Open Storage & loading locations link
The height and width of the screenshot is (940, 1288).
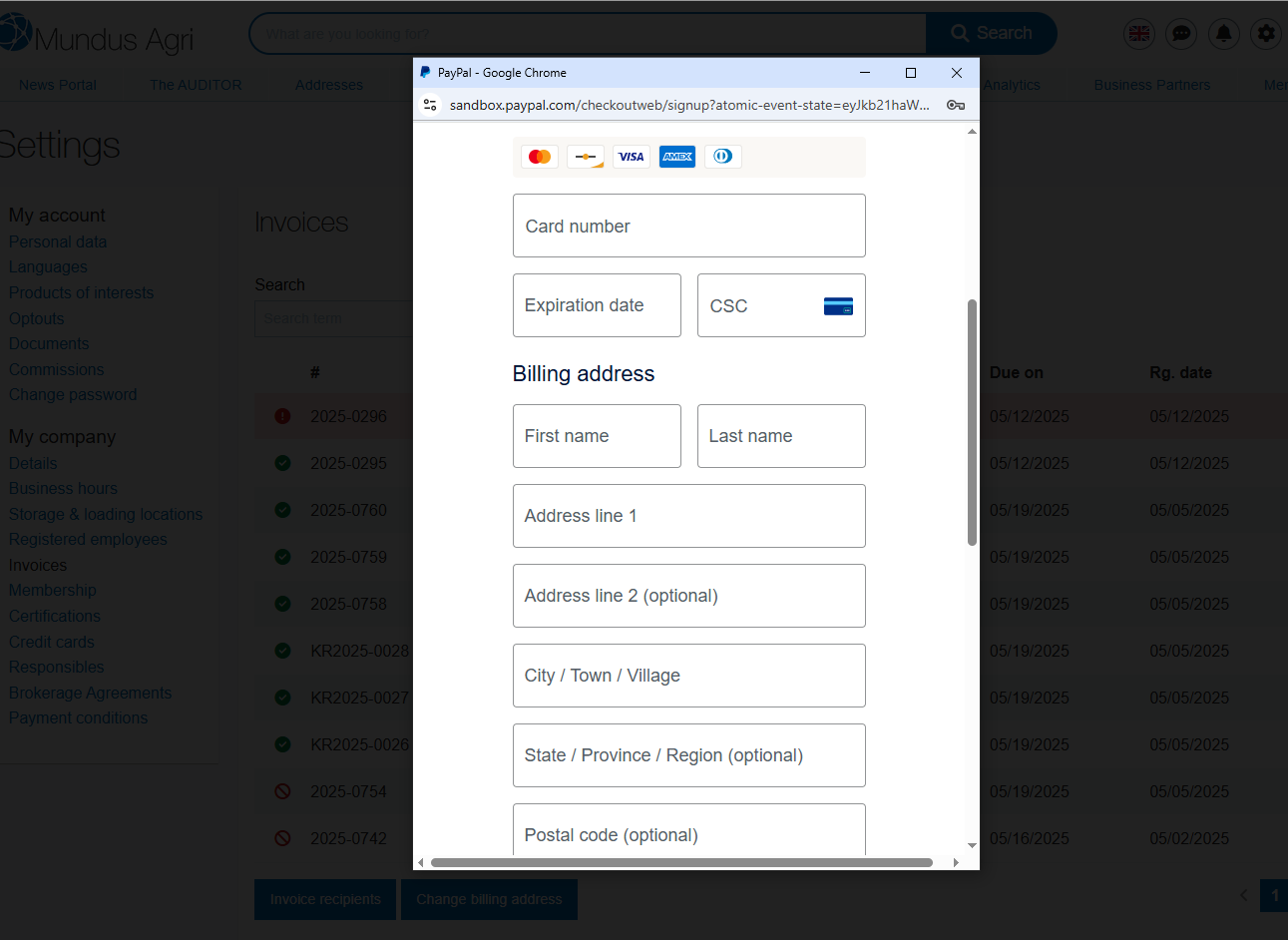click(x=106, y=514)
